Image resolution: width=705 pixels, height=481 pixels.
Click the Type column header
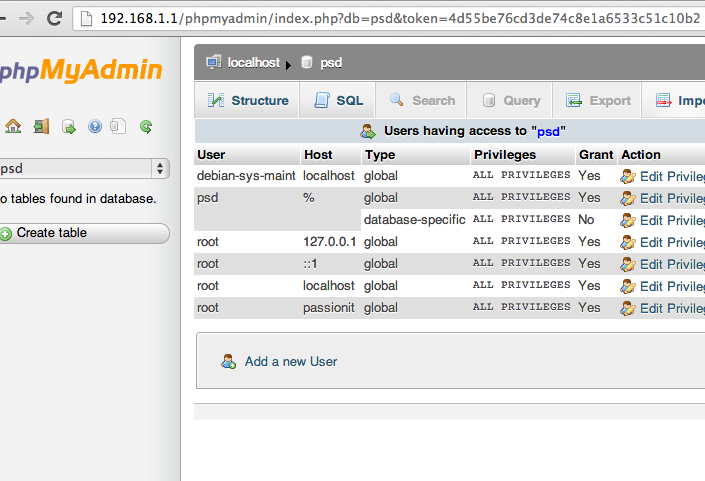(x=415, y=155)
